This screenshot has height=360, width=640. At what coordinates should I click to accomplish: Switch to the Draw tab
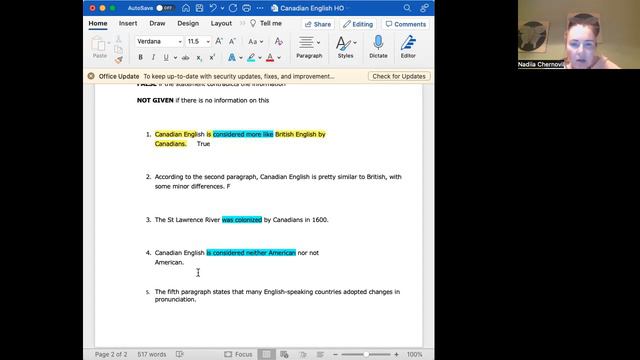157,24
